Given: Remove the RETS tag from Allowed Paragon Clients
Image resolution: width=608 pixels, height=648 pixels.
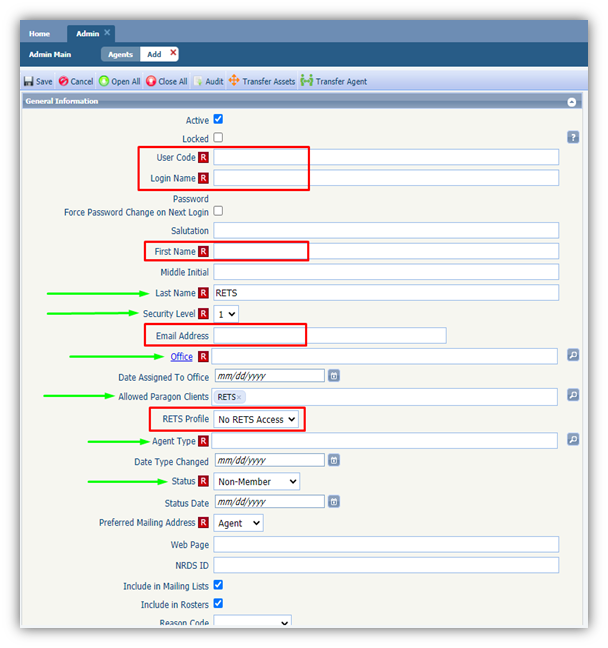Looking at the screenshot, I should coord(239,397).
